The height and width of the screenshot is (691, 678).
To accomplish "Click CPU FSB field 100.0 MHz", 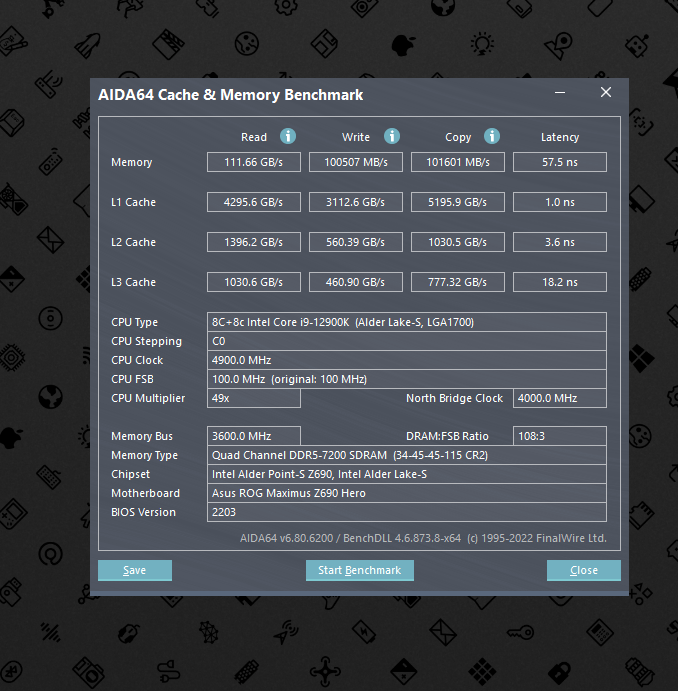I will [407, 379].
